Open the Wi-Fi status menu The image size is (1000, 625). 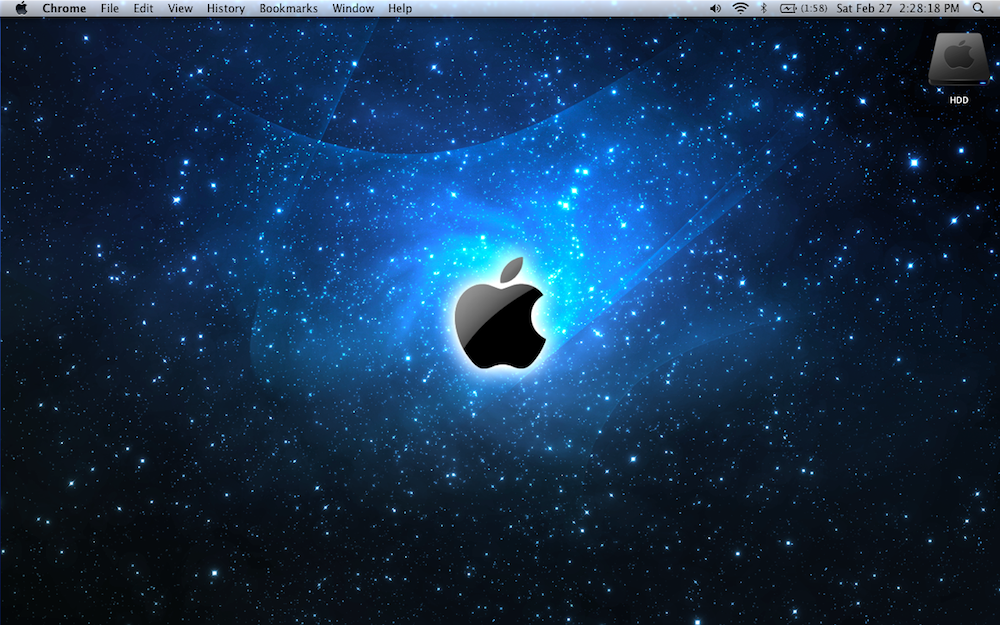tap(740, 8)
